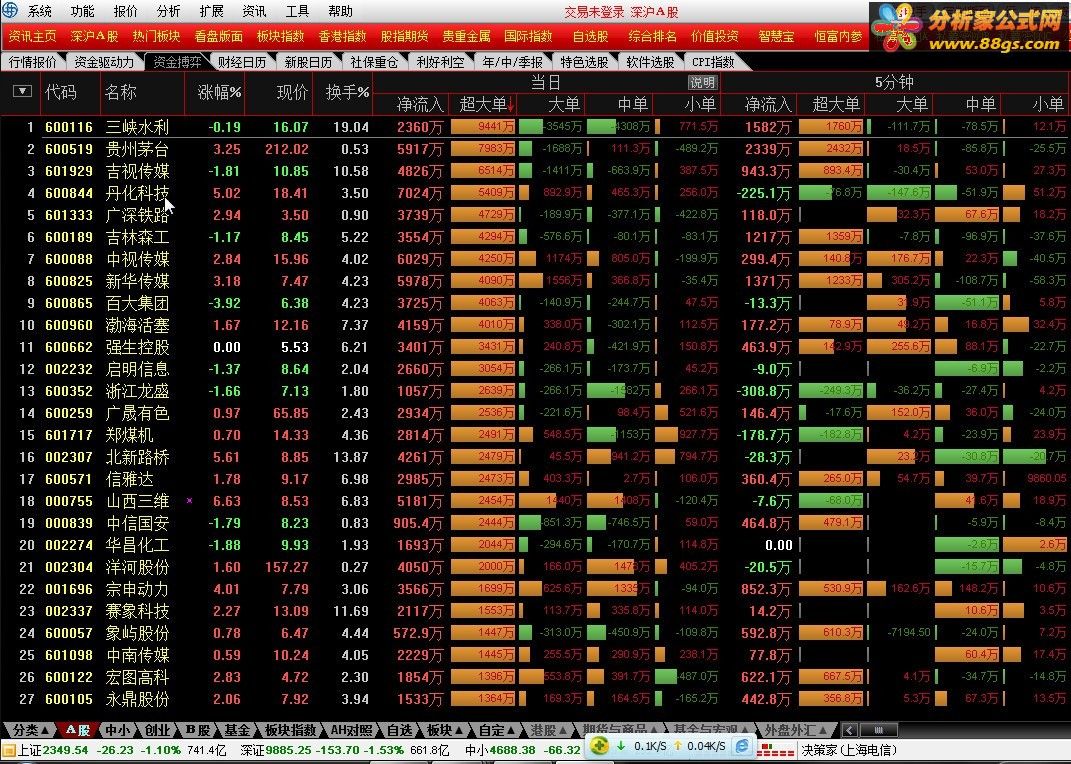
Task: Open the 分析 menu
Action: point(168,11)
